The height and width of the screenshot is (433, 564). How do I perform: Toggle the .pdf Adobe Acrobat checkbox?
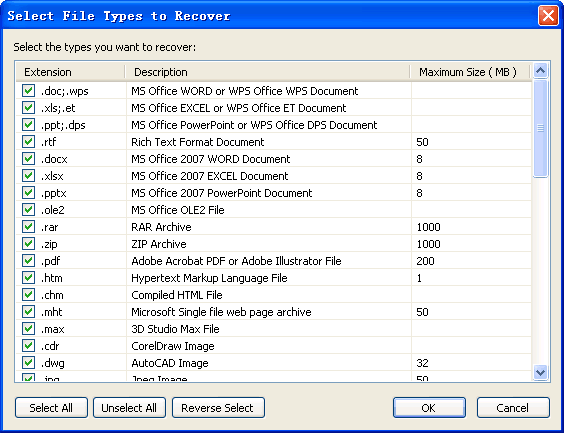[x=28, y=261]
